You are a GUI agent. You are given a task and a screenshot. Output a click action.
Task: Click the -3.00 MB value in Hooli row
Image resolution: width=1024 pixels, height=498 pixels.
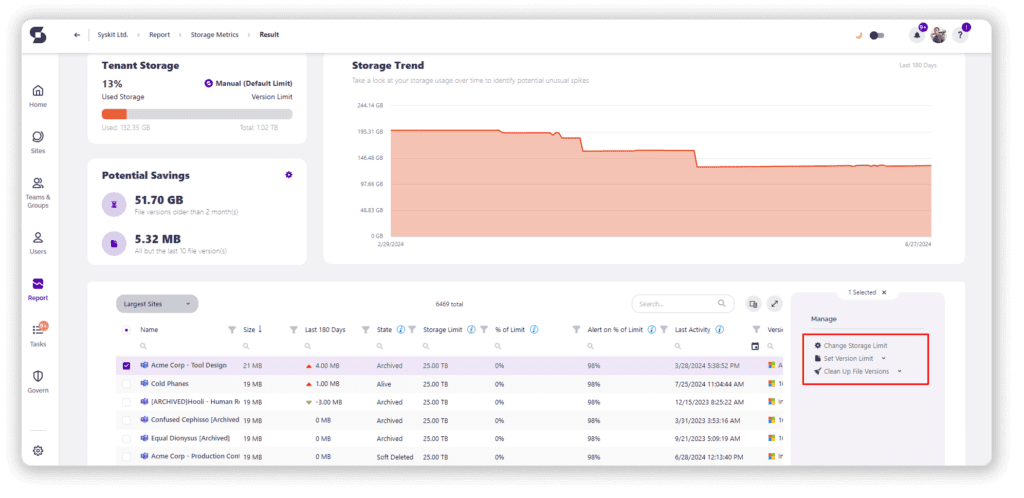click(329, 402)
